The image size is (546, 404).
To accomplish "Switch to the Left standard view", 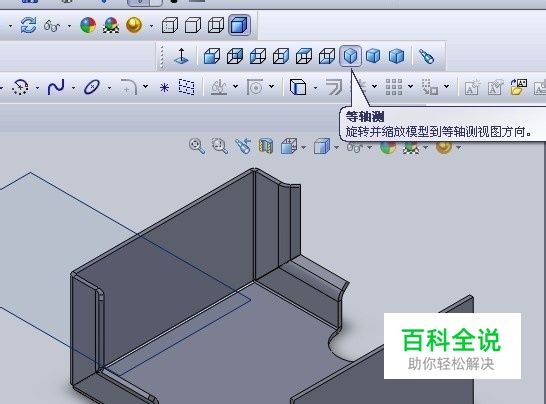I will (x=258, y=56).
